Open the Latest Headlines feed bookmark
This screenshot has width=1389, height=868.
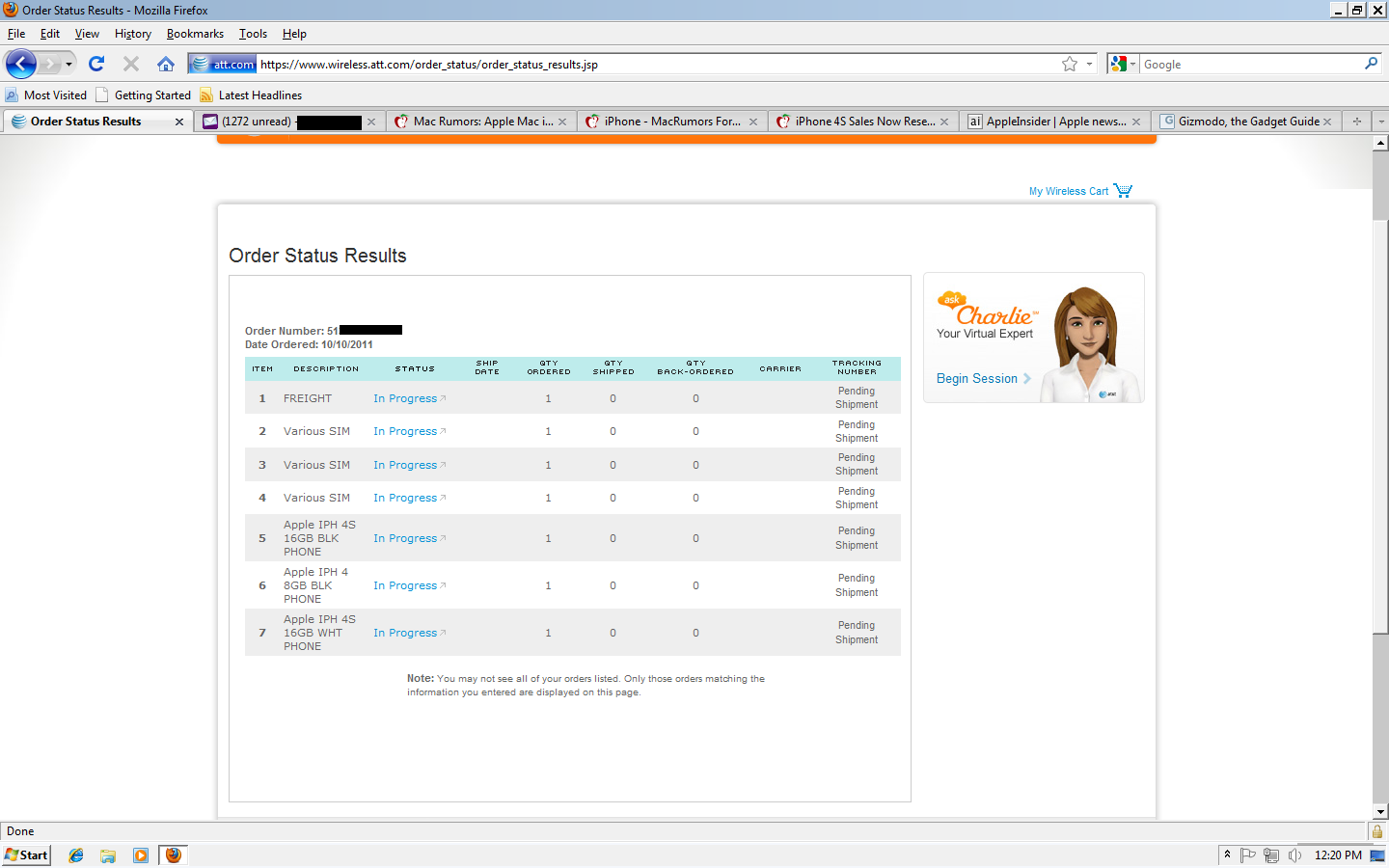(x=251, y=95)
